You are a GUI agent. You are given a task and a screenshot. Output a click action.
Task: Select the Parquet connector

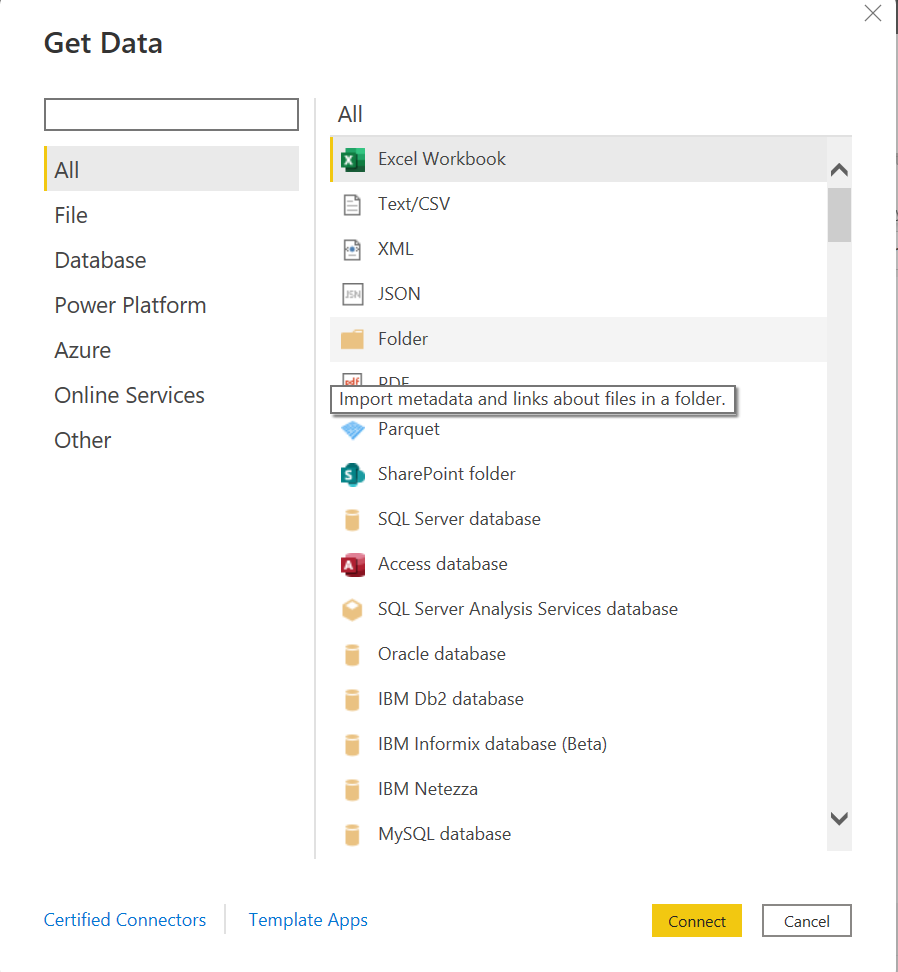(408, 429)
